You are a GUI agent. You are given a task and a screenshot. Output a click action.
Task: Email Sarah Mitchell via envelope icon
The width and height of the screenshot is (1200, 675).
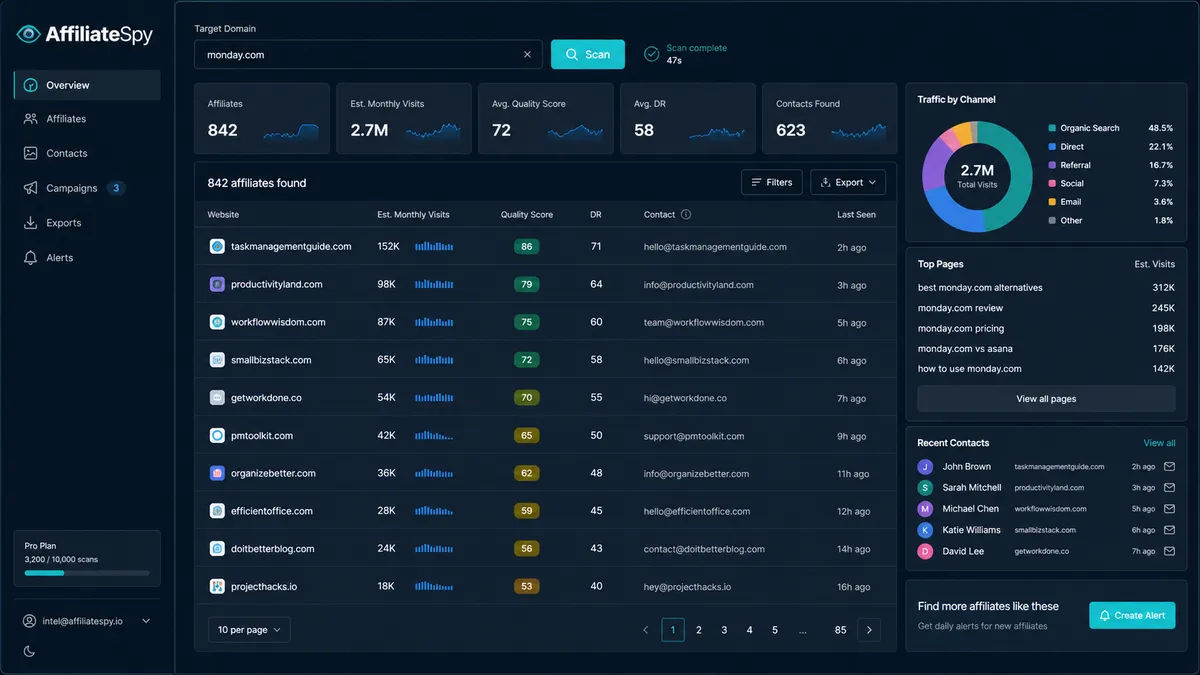click(1169, 488)
